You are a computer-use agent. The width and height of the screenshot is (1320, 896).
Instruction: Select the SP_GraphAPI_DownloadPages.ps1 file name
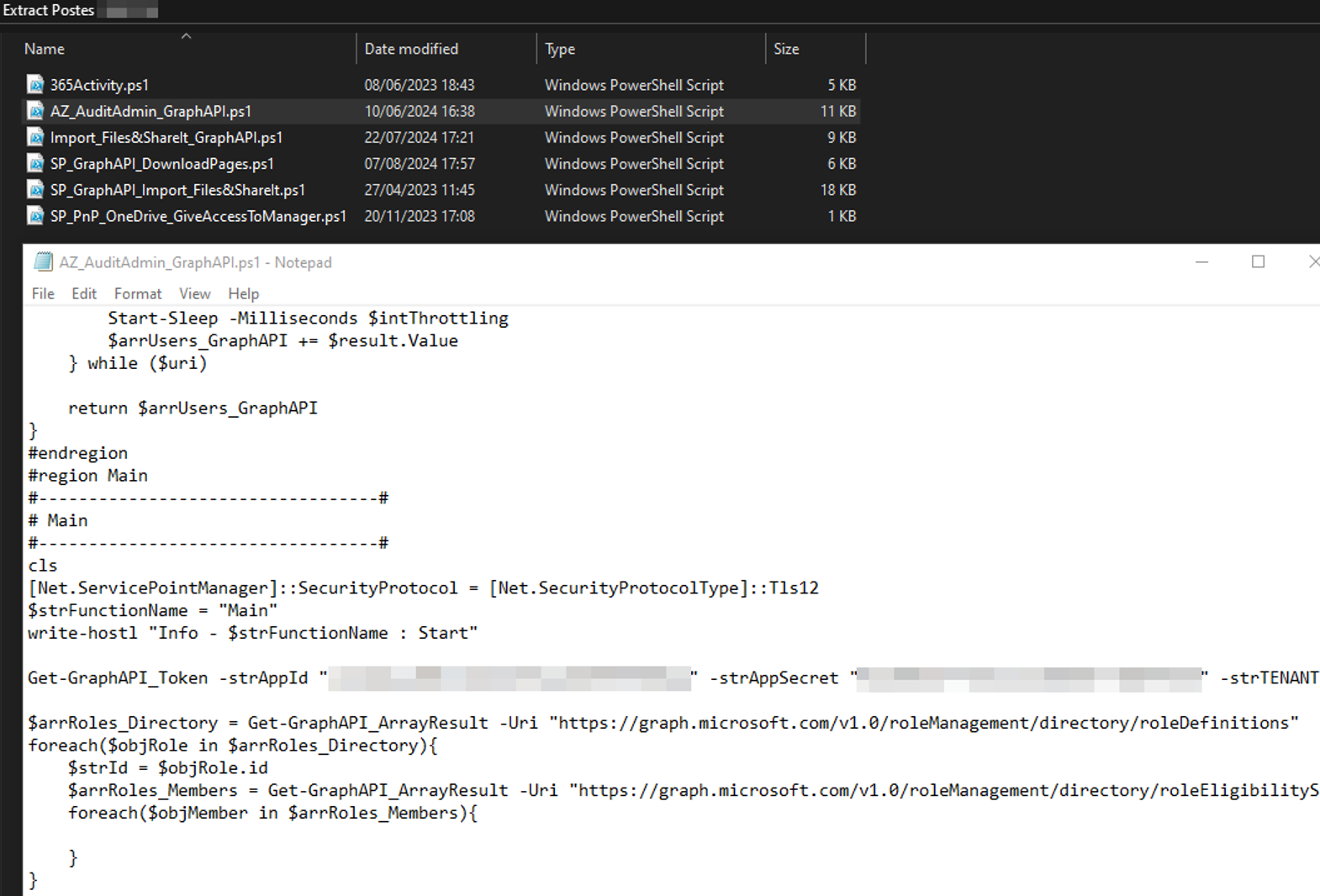pos(161,164)
